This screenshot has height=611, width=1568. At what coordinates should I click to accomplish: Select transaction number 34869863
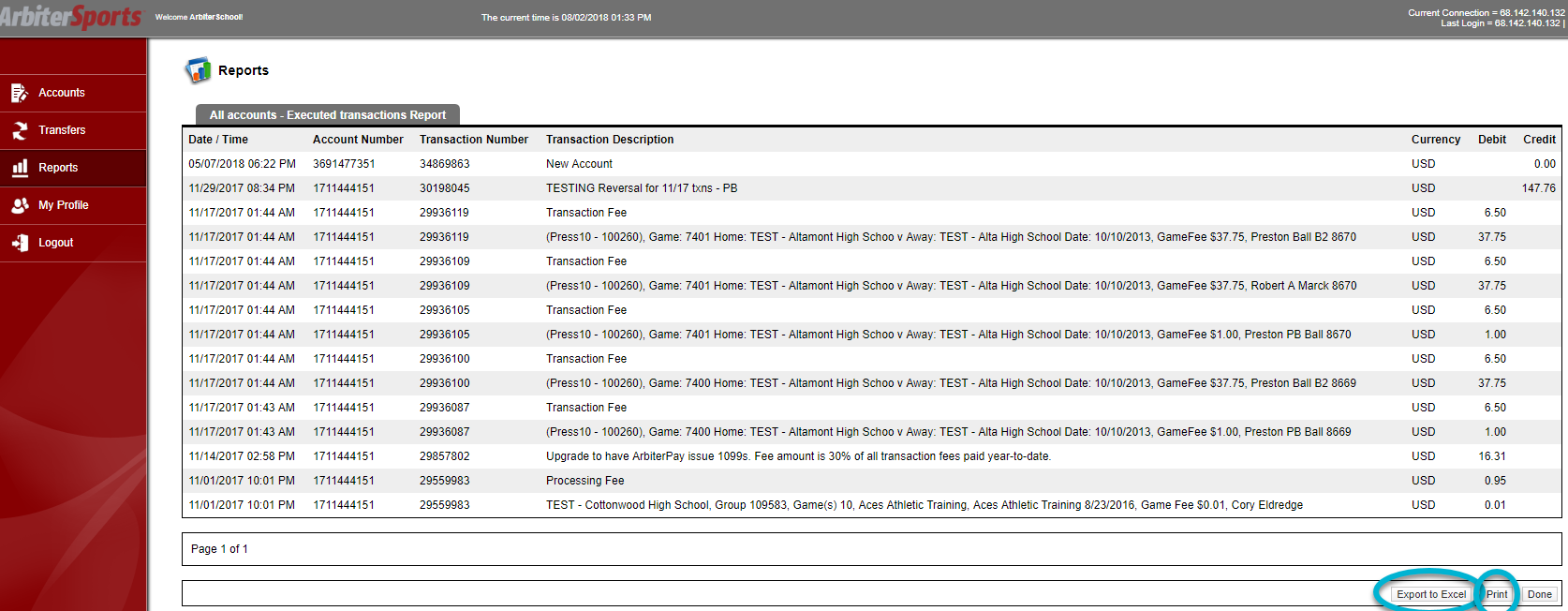coord(445,164)
